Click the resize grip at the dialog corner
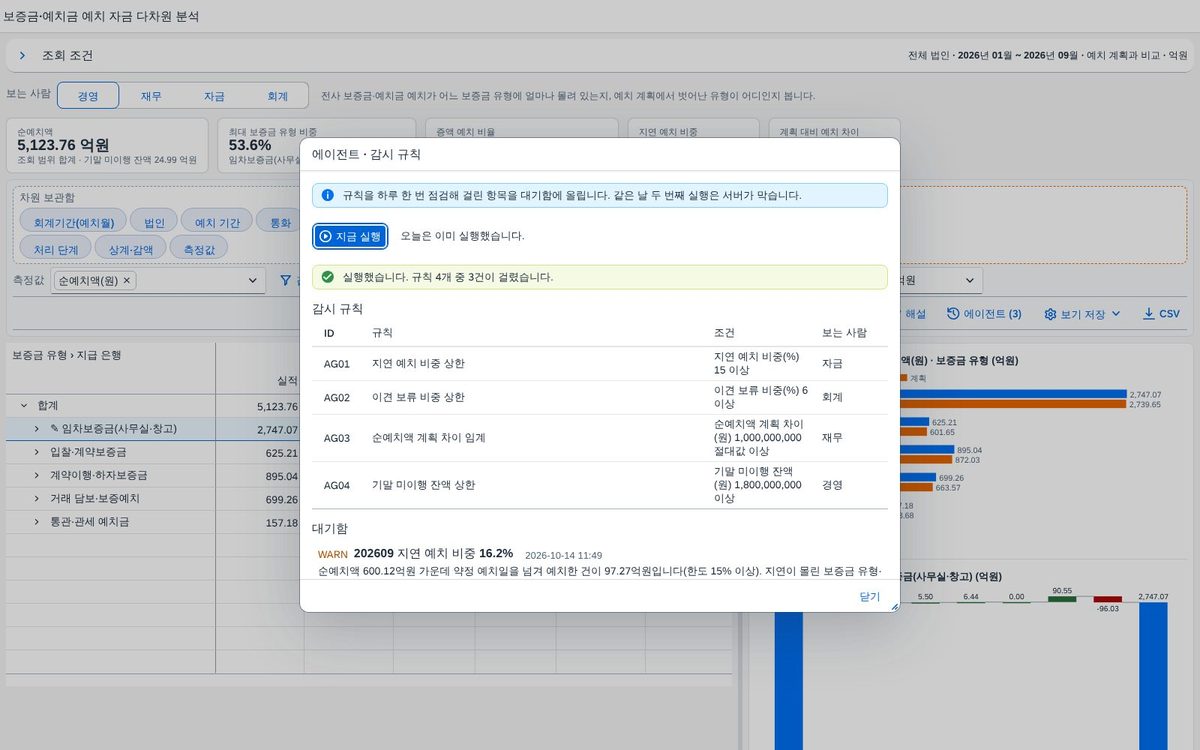The width and height of the screenshot is (1200, 750). (895, 607)
